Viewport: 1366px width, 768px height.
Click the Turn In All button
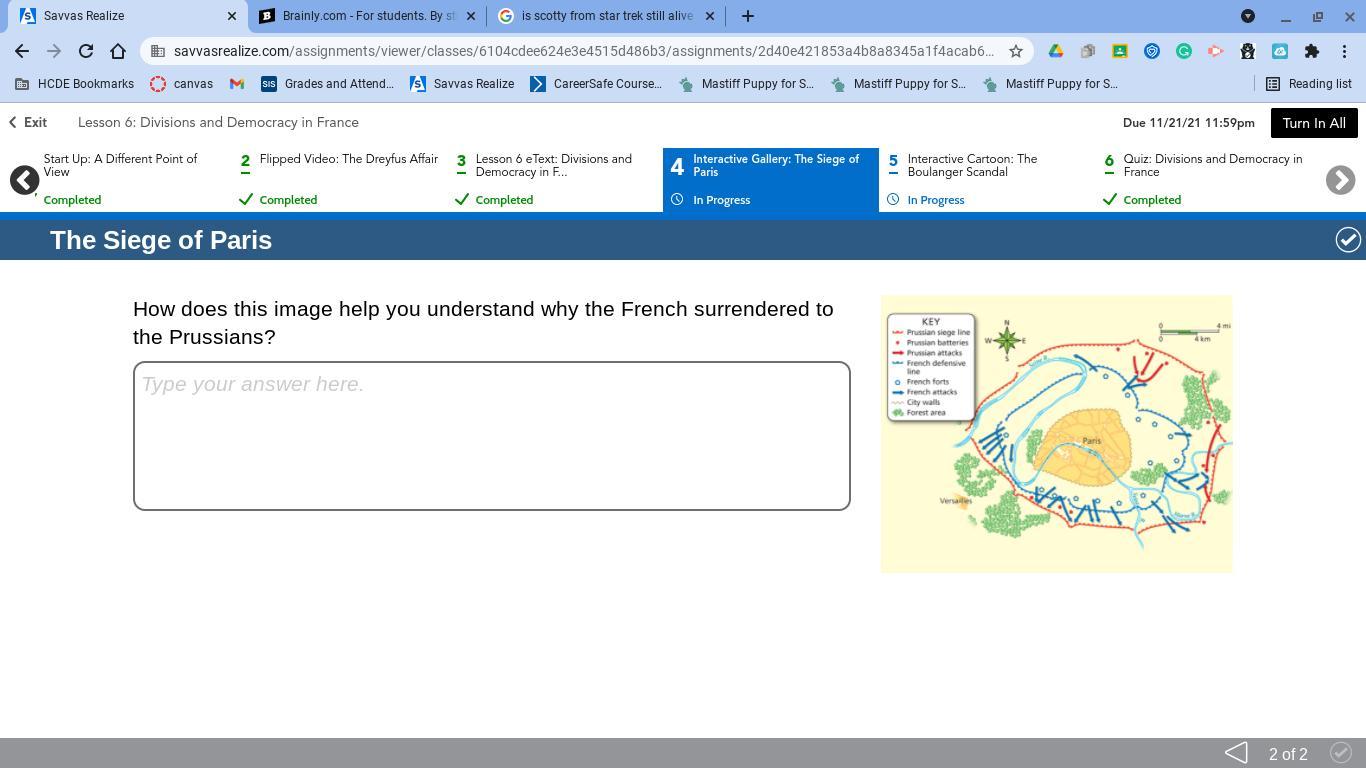[1314, 123]
